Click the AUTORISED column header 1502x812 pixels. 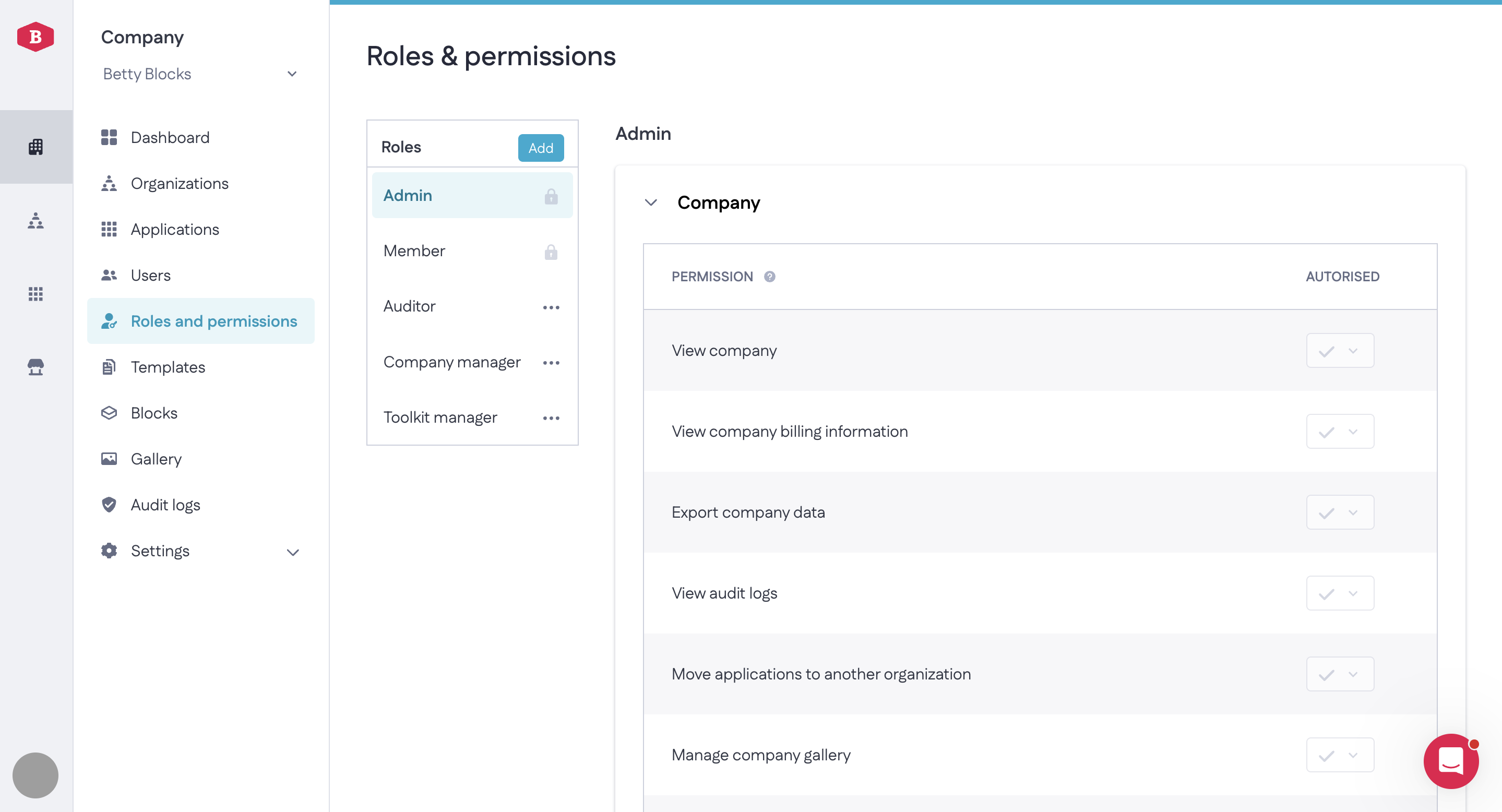(x=1342, y=277)
